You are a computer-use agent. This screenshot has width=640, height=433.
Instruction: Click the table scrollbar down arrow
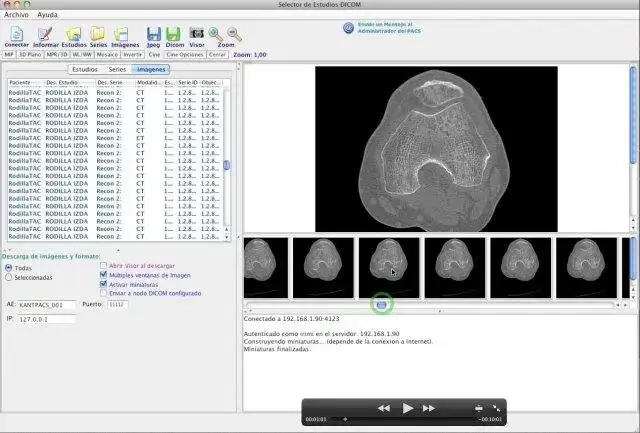227,237
